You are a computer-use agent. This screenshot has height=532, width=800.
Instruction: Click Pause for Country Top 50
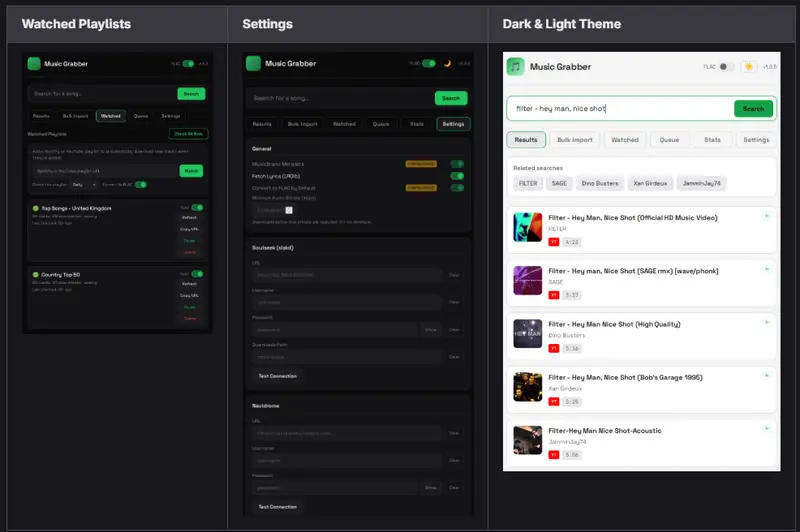189,307
